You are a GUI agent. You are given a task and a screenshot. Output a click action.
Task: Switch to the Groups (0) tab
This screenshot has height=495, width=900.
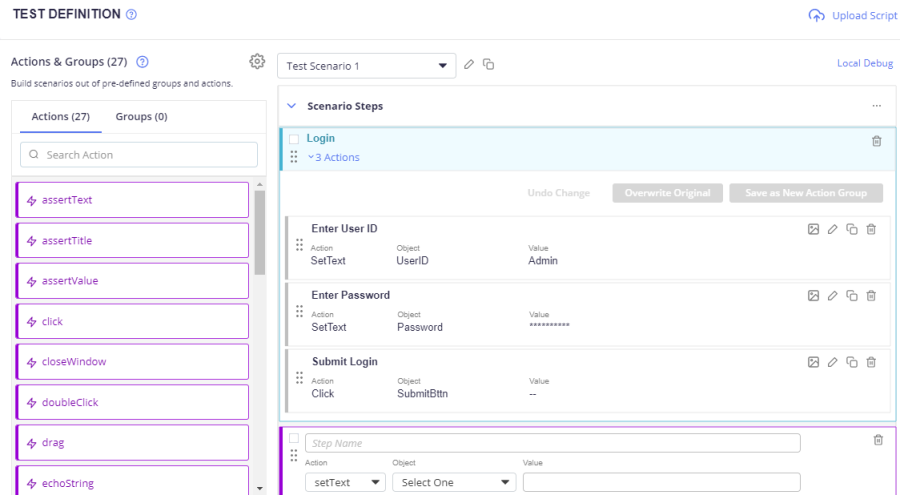(141, 117)
